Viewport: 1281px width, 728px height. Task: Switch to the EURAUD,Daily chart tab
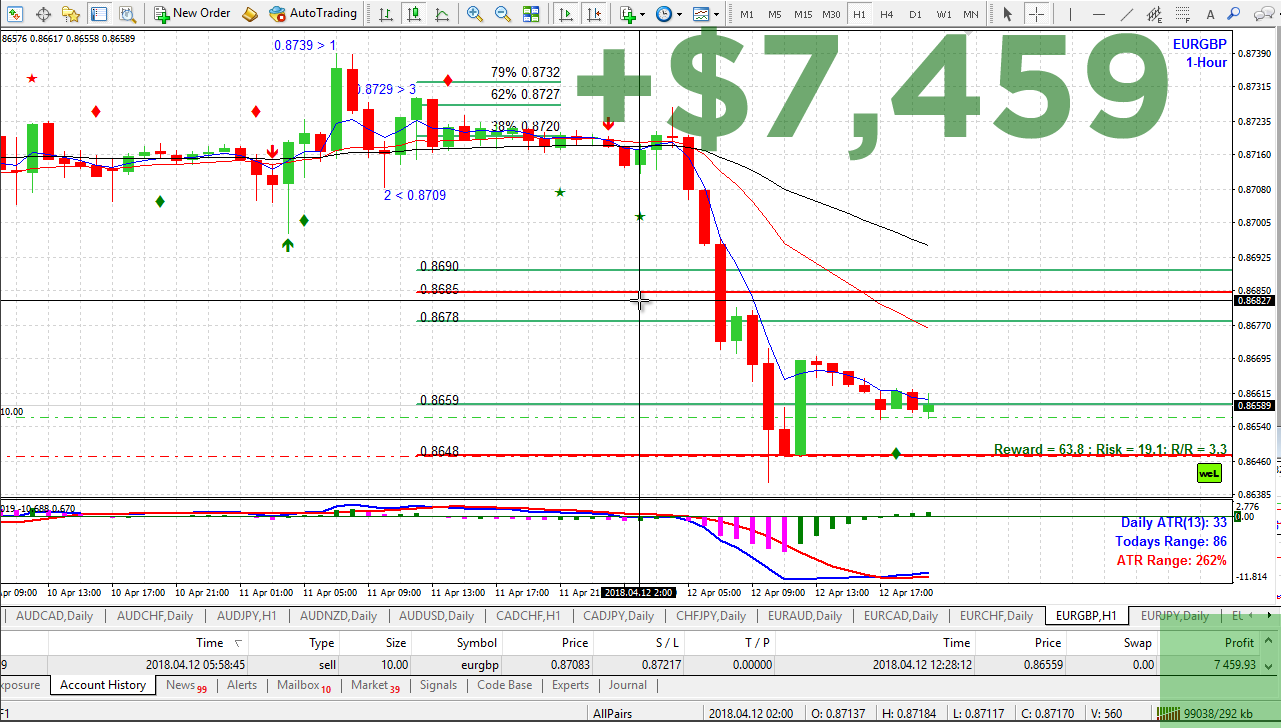tap(807, 616)
